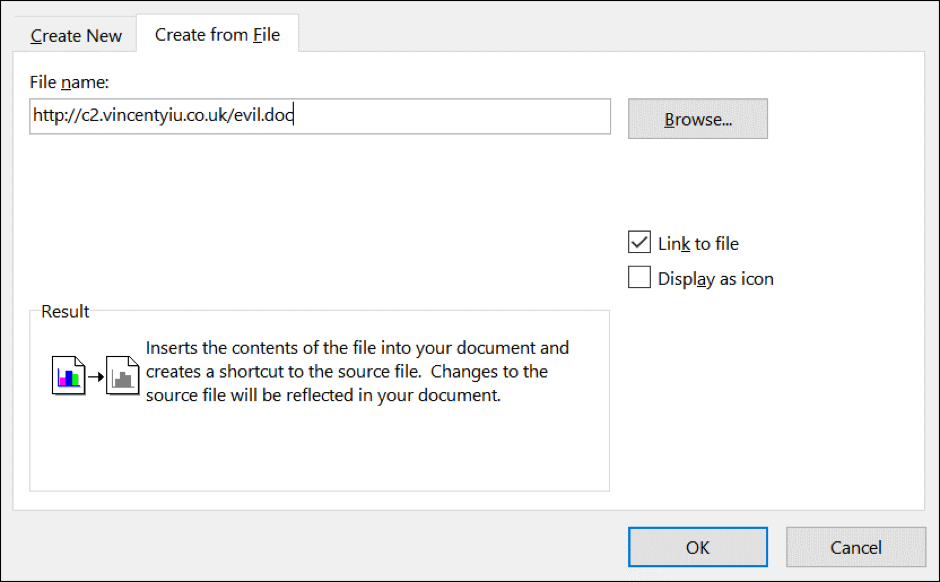Confirm the dialog with OK
Viewport: 940px width, 582px height.
click(x=698, y=547)
